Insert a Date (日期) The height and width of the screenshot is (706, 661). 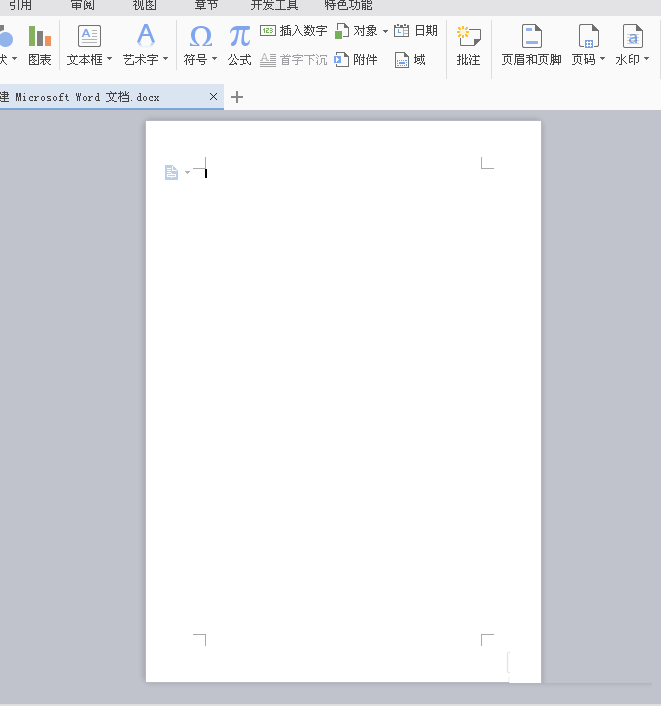[416, 31]
